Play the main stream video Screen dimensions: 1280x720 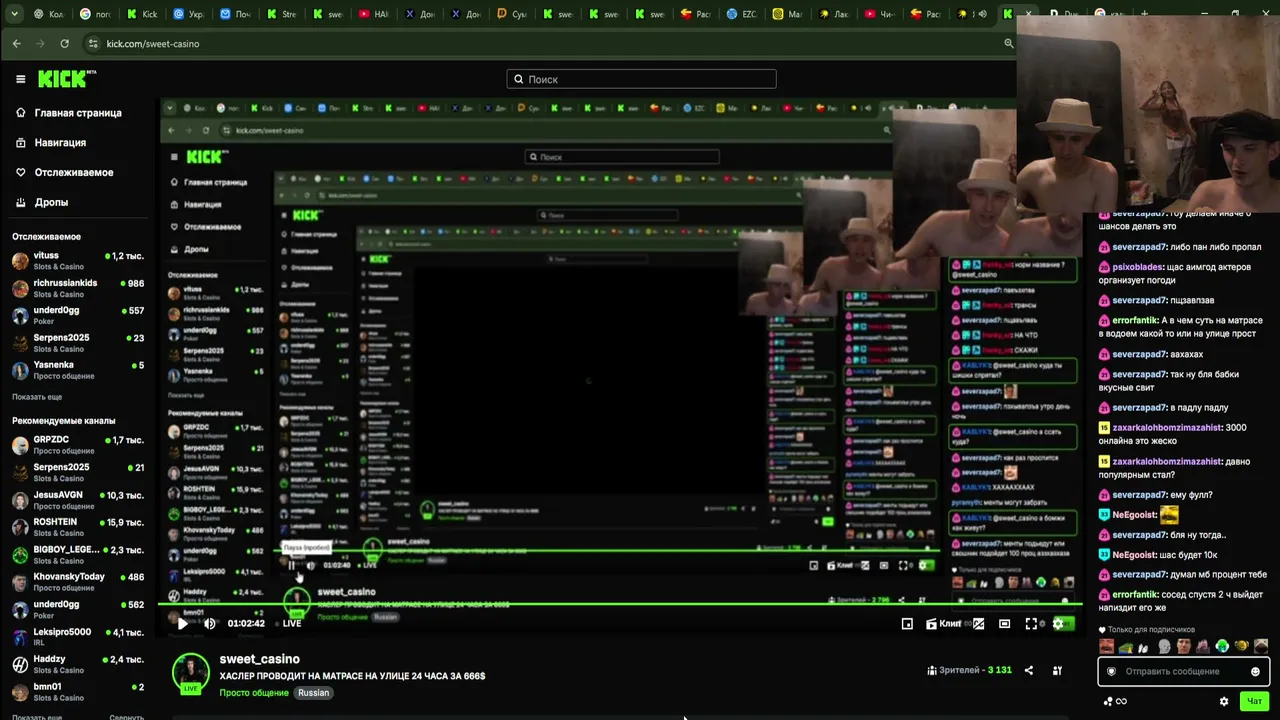pyautogui.click(x=182, y=623)
